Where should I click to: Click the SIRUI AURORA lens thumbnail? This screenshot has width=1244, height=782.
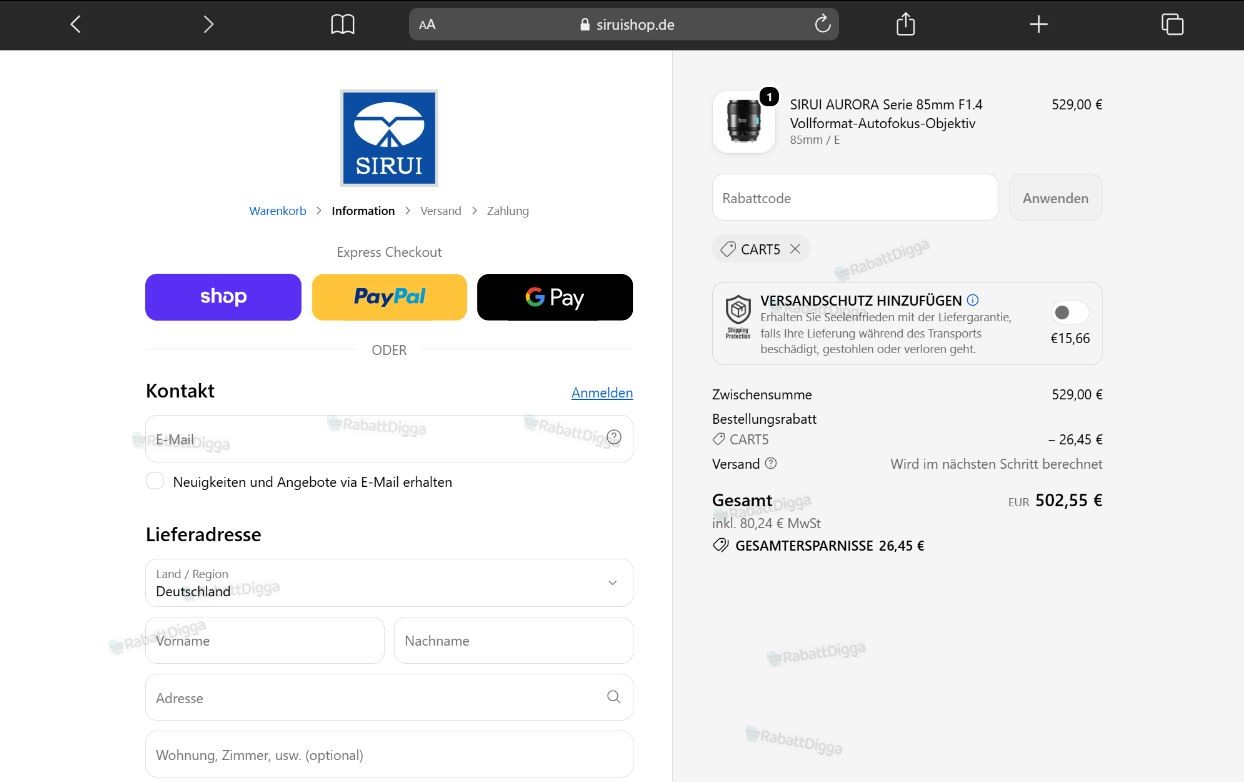tap(743, 122)
